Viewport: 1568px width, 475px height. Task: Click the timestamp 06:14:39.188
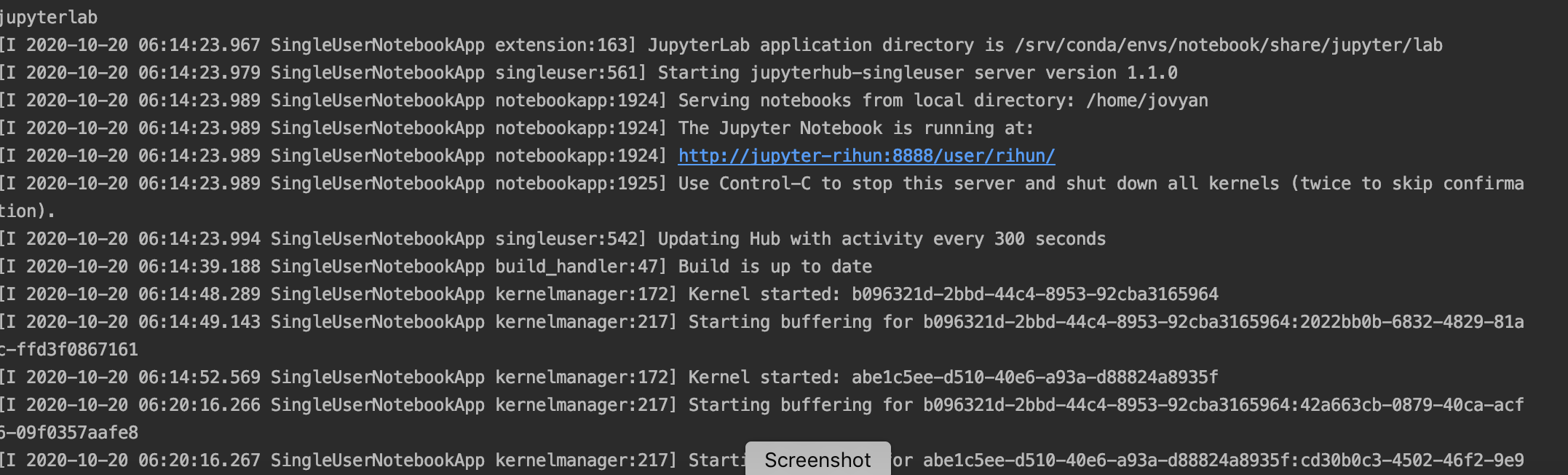click(x=199, y=267)
